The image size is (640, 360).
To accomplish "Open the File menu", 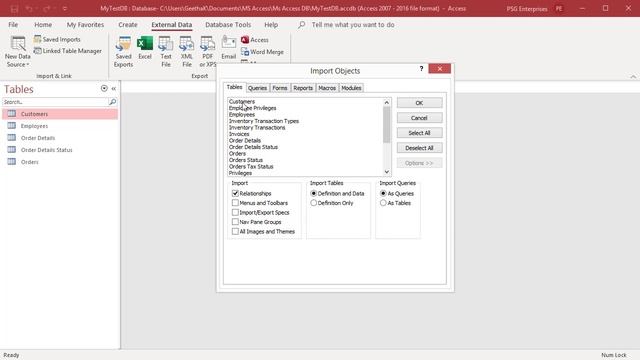I will coord(13,24).
